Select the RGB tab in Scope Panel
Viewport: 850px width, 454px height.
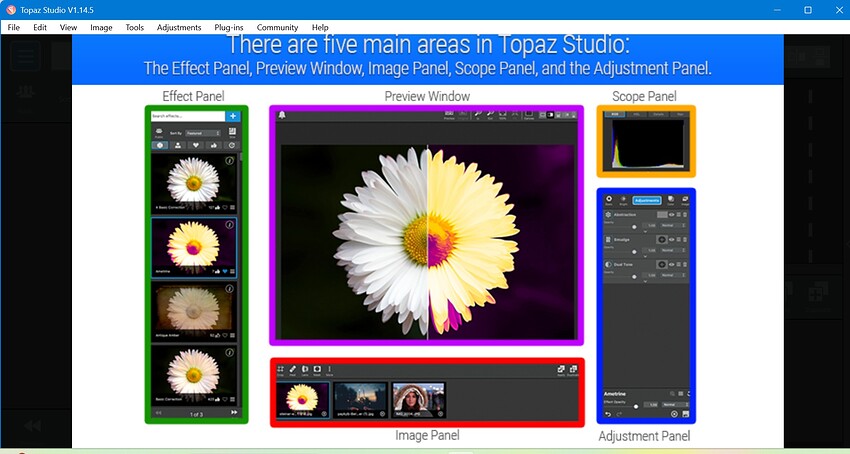coord(615,114)
